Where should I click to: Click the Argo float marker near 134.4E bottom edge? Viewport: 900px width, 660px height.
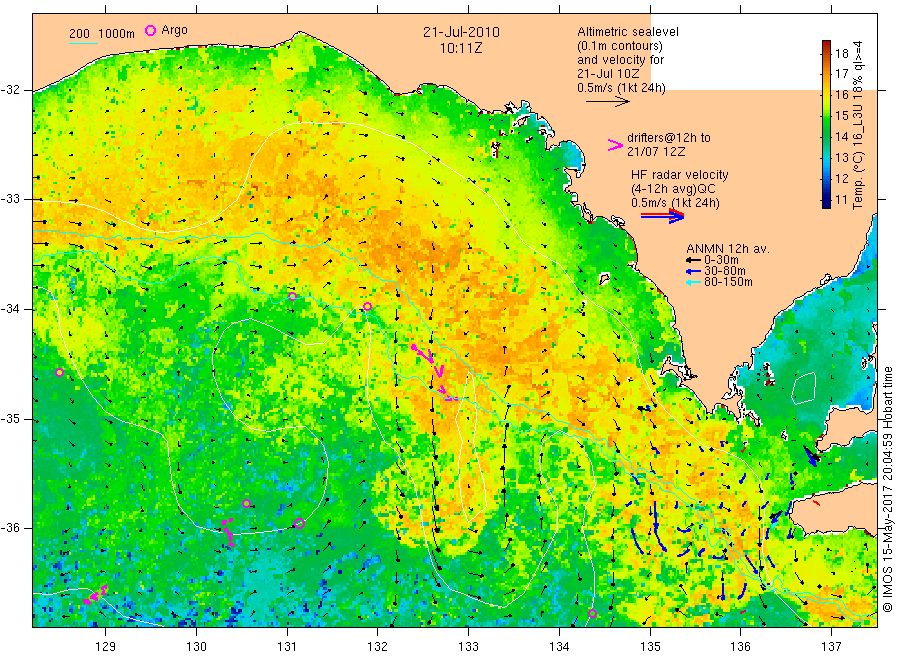[592, 614]
